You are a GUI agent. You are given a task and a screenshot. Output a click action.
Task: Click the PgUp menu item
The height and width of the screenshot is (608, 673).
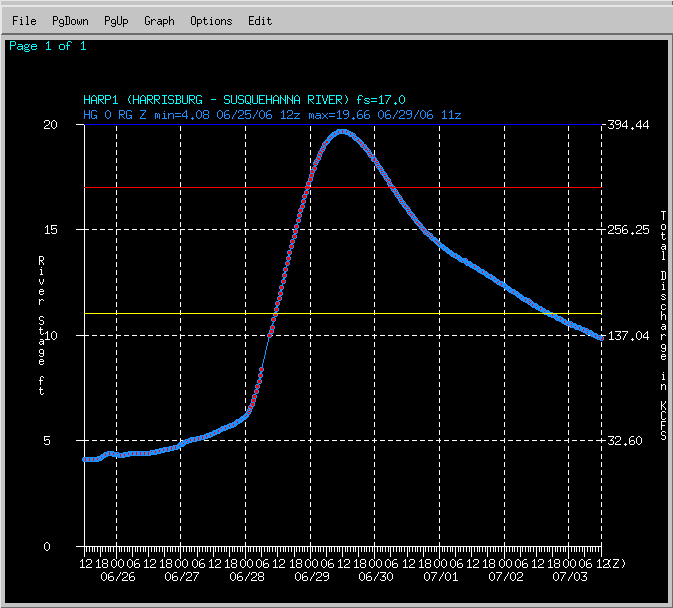(116, 21)
